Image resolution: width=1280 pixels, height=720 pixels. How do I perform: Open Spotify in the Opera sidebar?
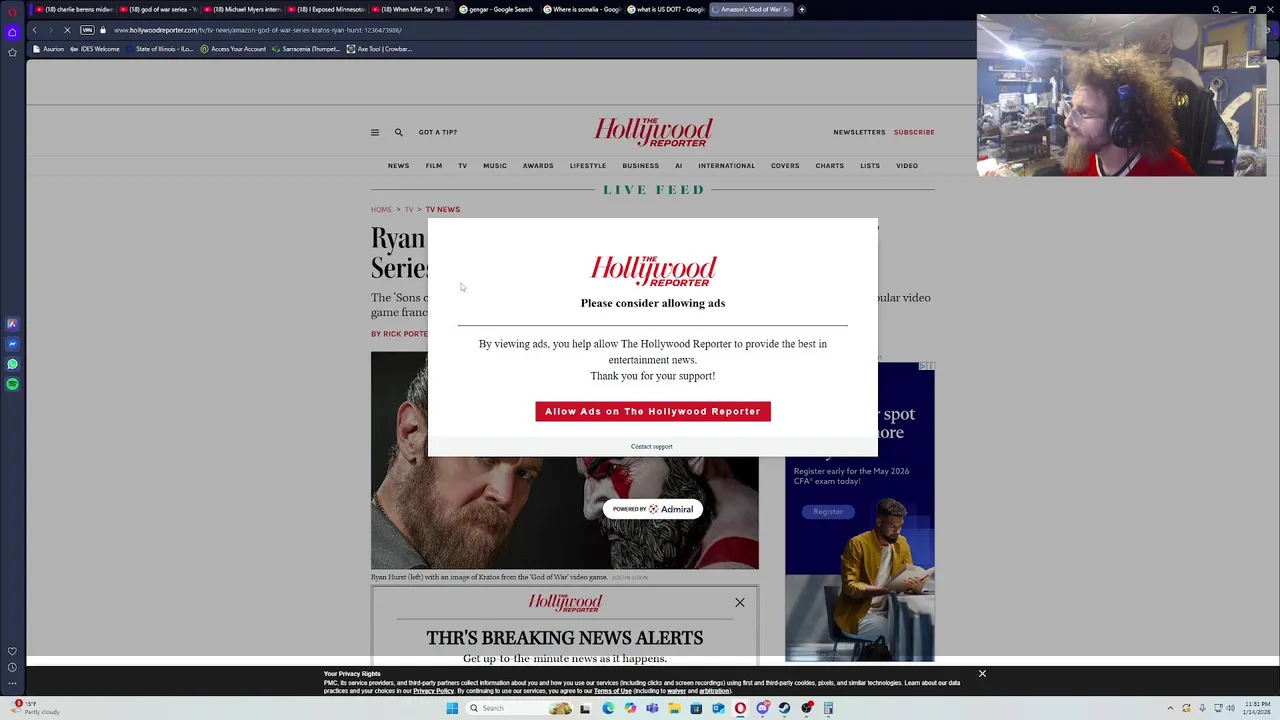[12, 384]
